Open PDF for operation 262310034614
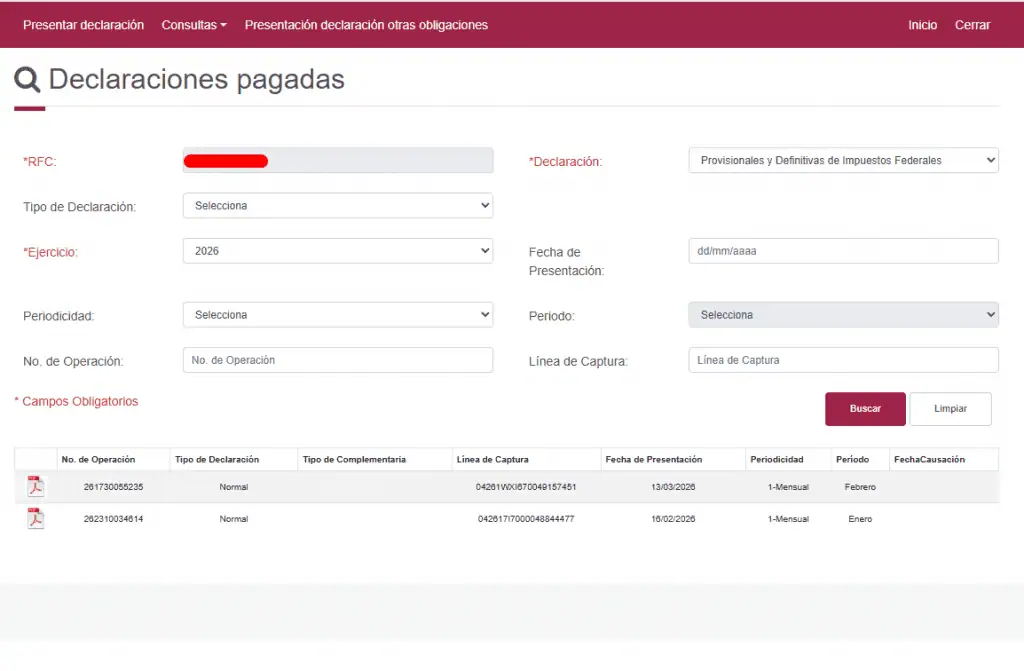This screenshot has width=1024, height=671. point(36,519)
